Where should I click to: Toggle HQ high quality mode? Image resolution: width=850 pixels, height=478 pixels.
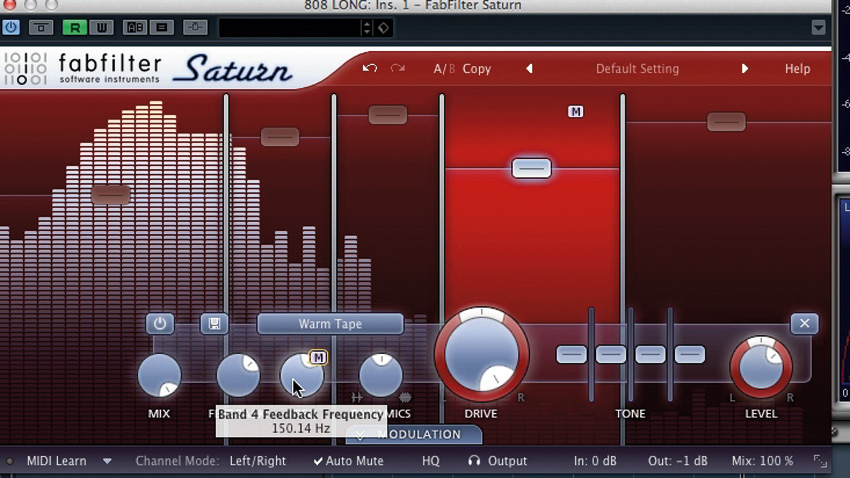click(x=430, y=461)
